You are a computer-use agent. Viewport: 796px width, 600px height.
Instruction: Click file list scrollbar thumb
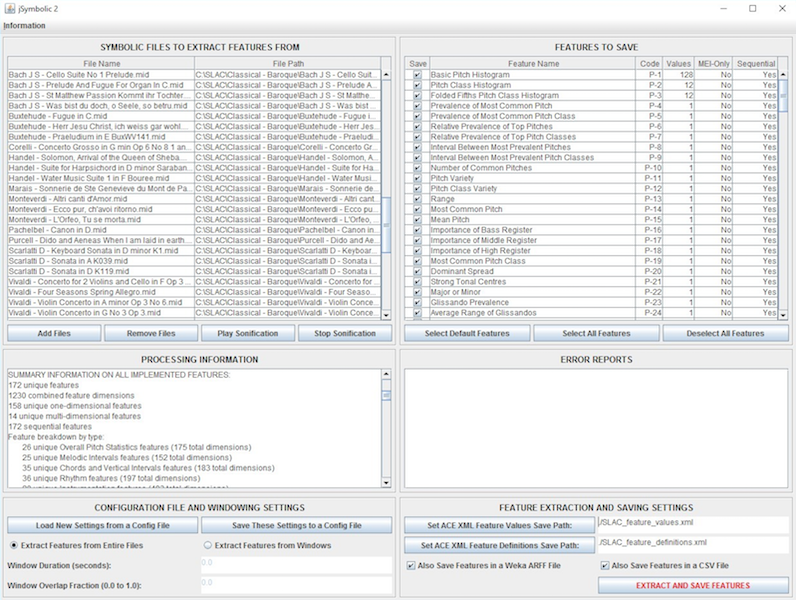pyautogui.click(x=386, y=225)
